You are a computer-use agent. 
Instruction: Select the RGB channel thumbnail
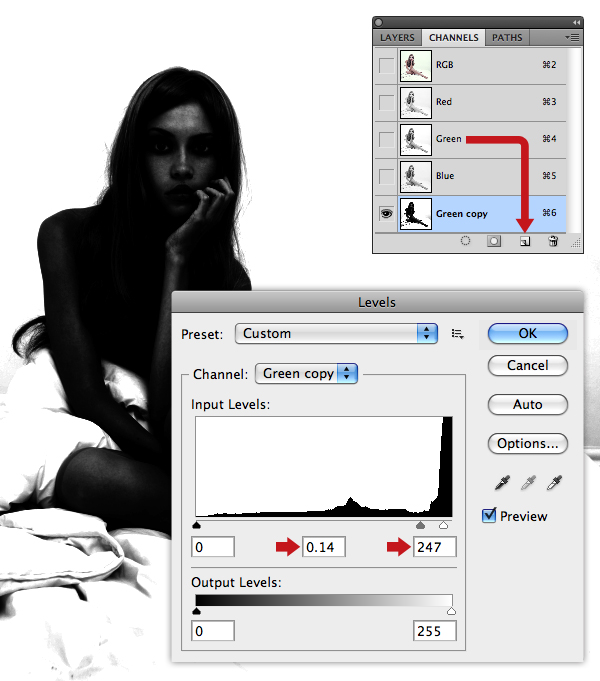(x=416, y=66)
